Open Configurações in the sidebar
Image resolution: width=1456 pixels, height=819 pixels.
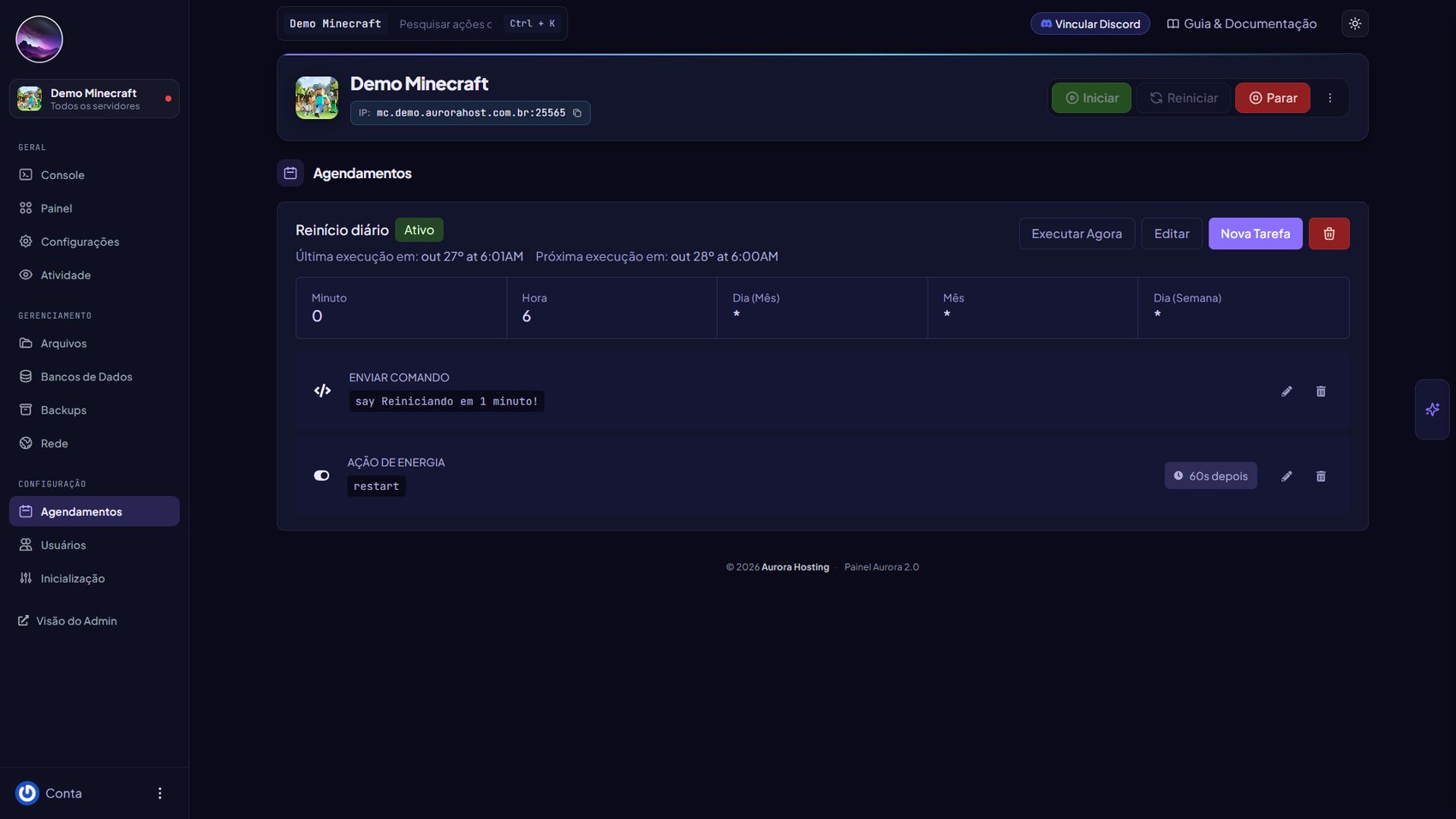94,242
